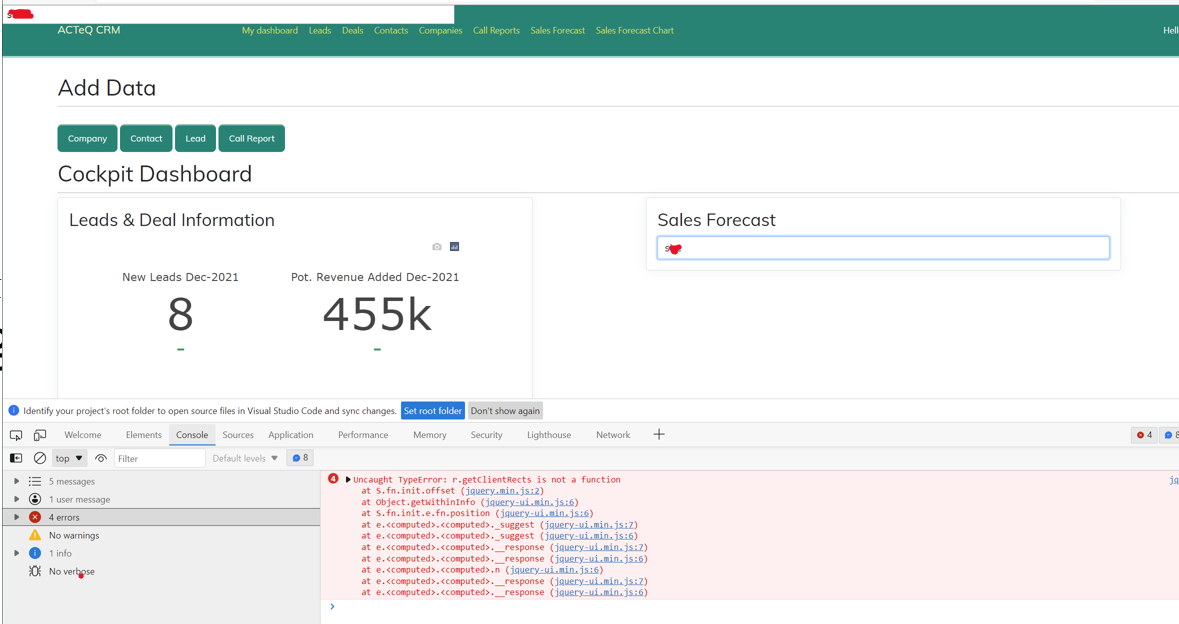The image size is (1179, 624).
Task: Select the 'No warnings' sidebar row
Action: (x=162, y=535)
